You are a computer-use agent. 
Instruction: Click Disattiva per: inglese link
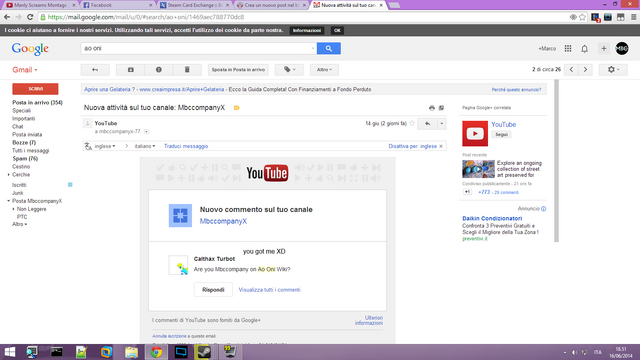[x=412, y=146]
